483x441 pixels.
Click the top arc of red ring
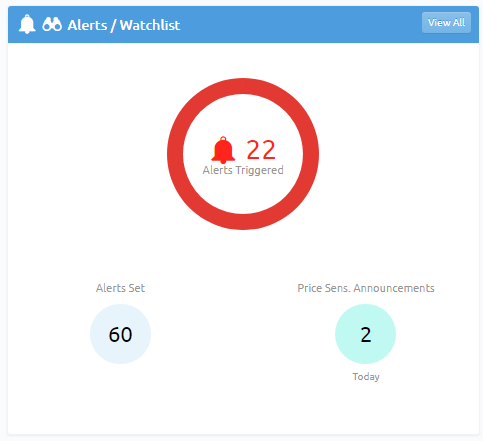(243, 86)
